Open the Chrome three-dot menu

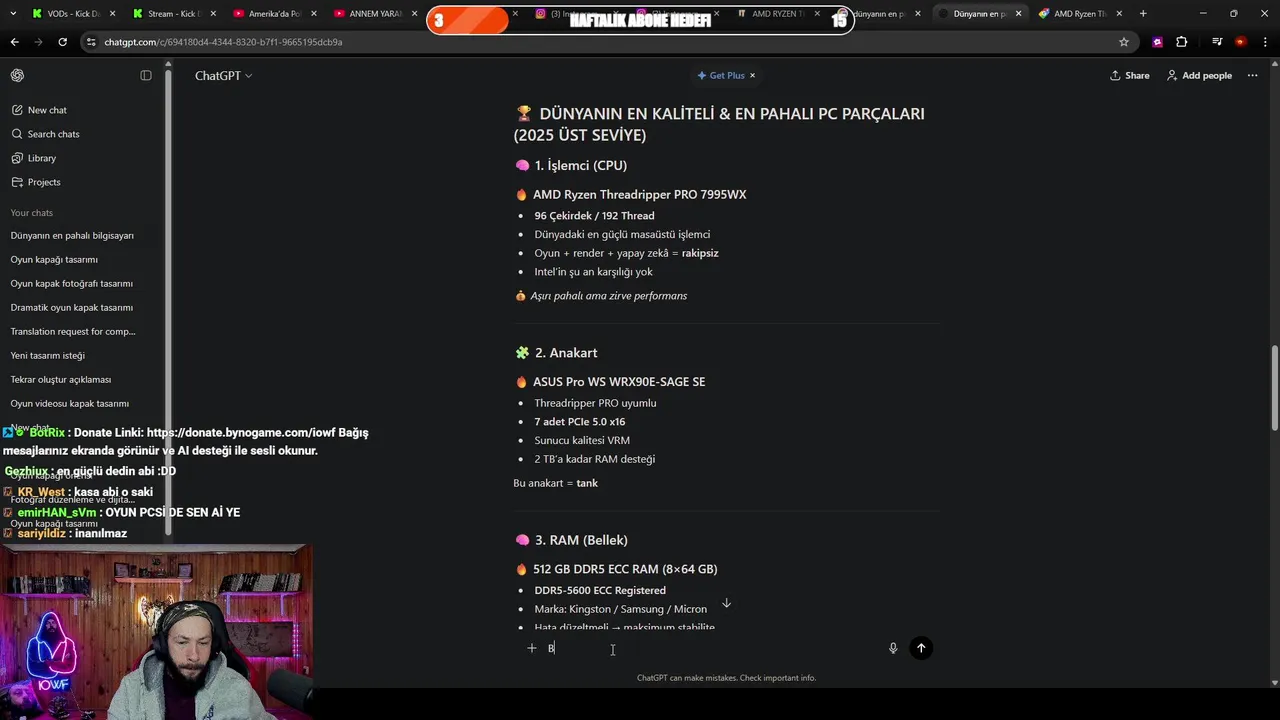pos(1265,42)
